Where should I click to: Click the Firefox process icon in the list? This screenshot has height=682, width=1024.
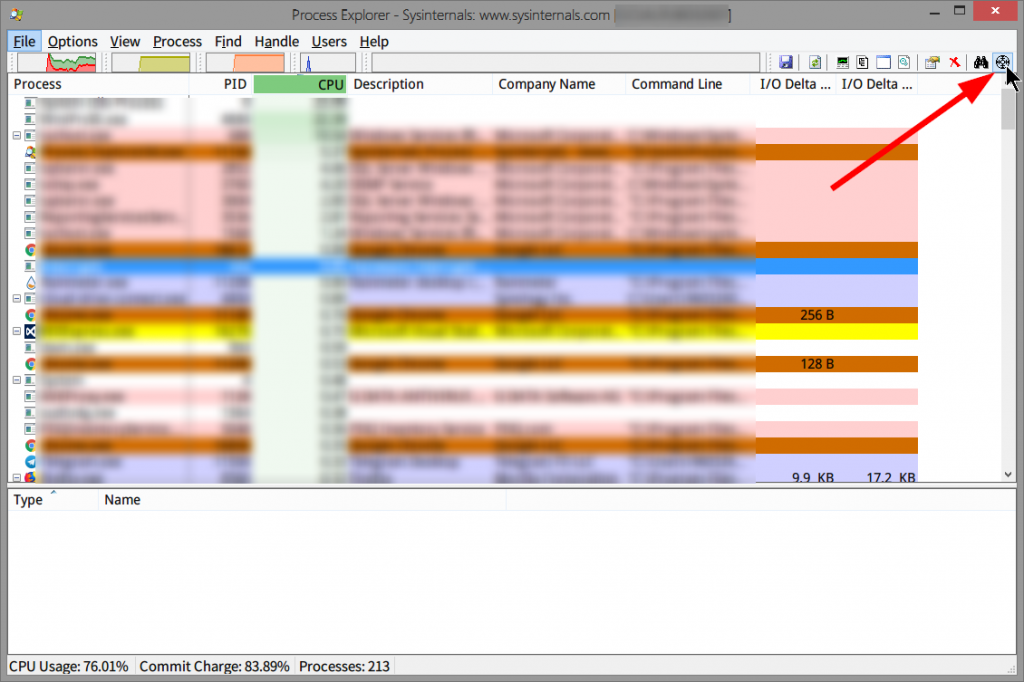pos(30,478)
